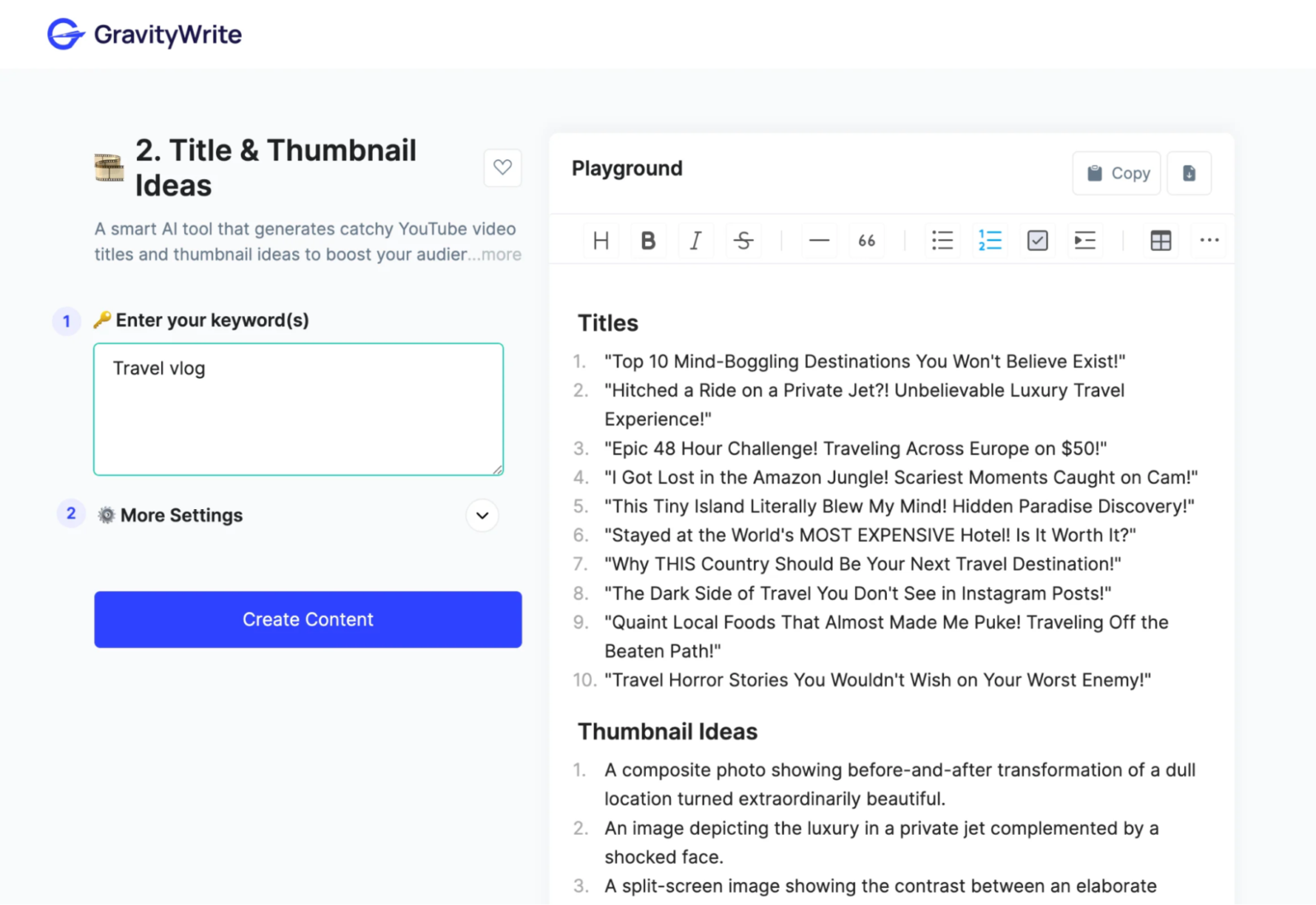1316x905 pixels.
Task: Open the overflow menu with three dots
Action: coord(1209,240)
